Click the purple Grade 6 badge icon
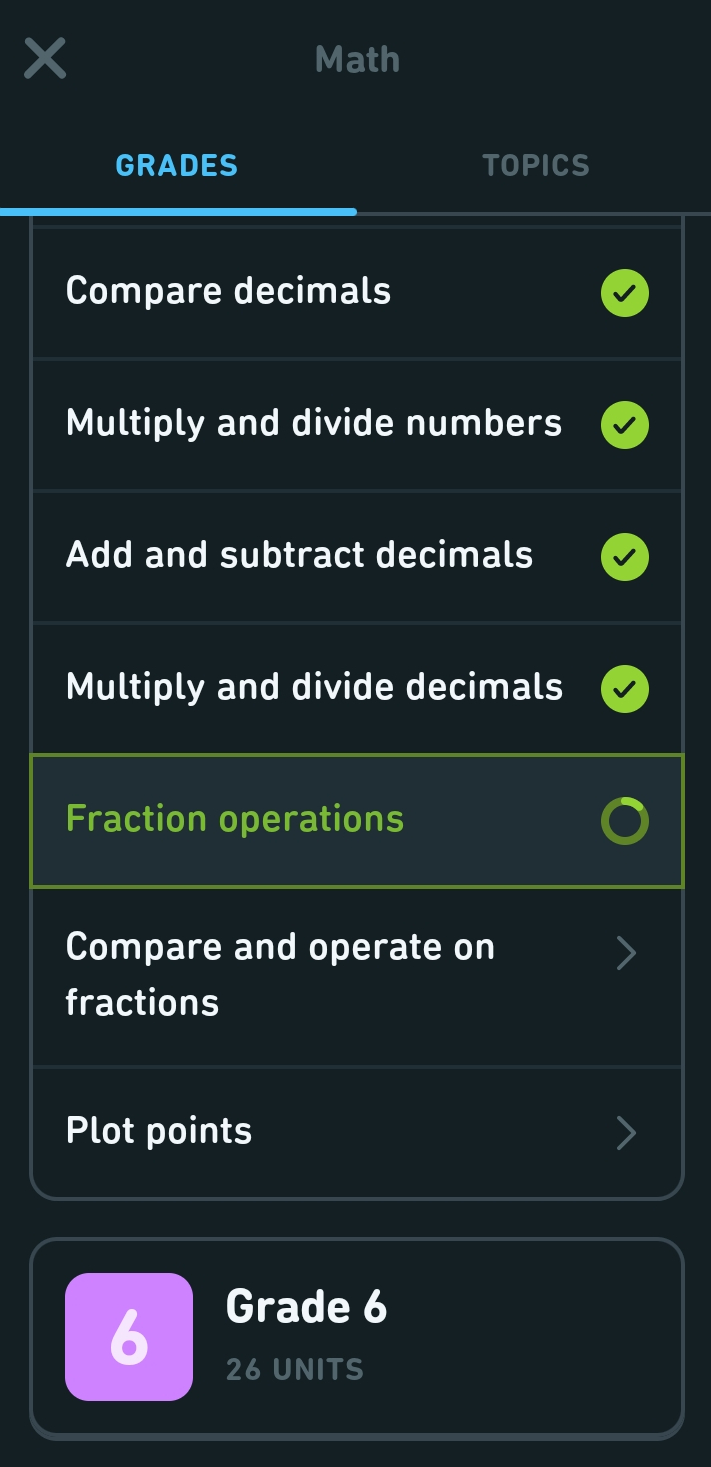This screenshot has height=1467, width=711. tap(129, 1336)
